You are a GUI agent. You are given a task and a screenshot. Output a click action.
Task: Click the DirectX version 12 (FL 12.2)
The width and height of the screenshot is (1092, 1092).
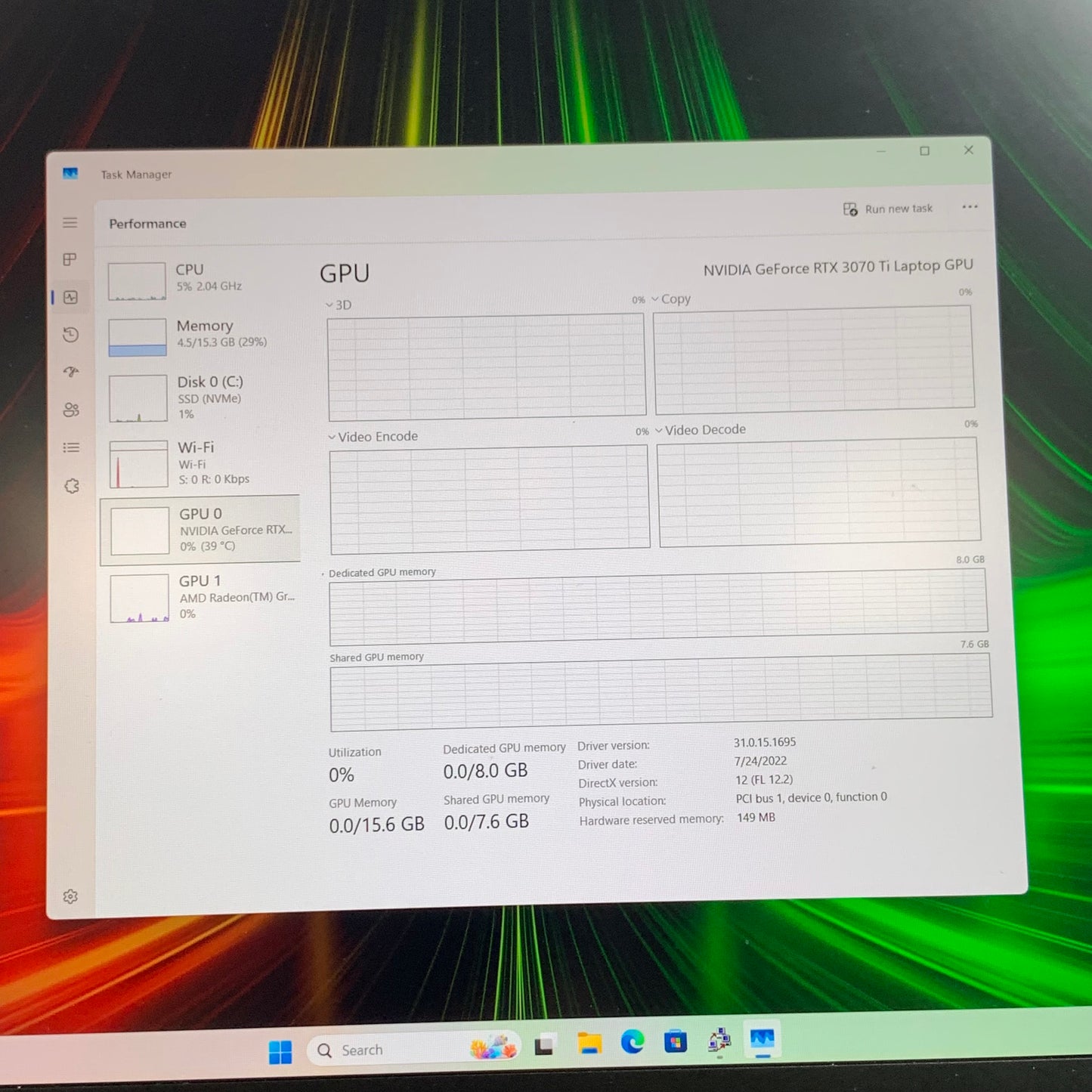764,780
